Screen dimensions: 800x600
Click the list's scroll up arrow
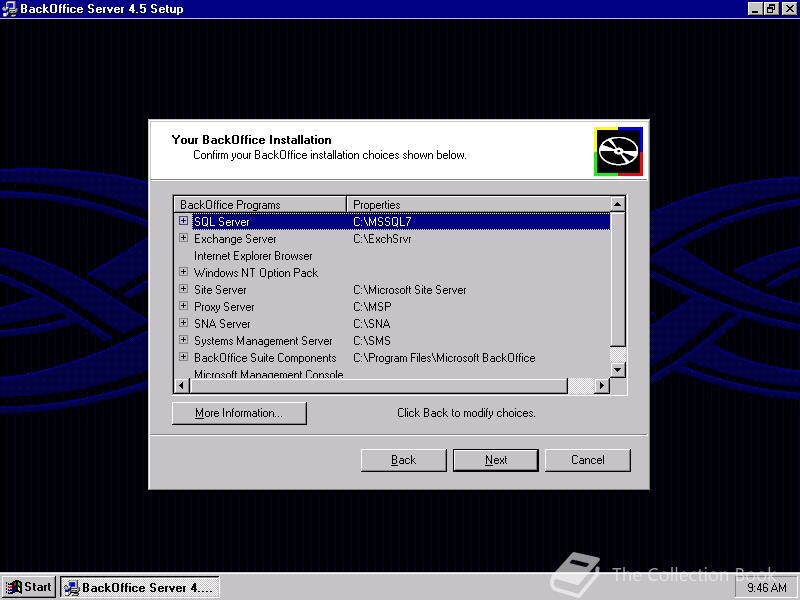coord(617,204)
